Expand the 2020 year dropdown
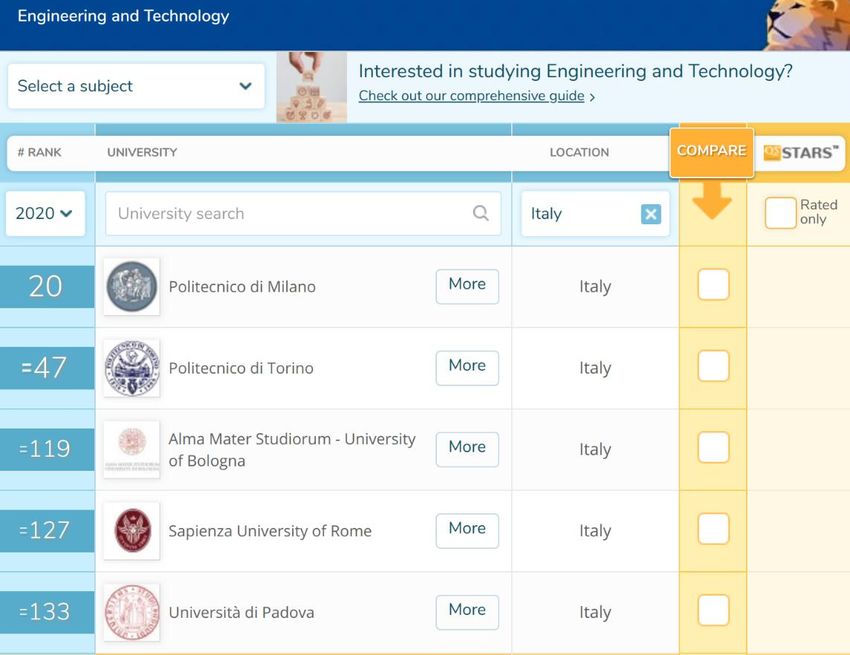The width and height of the screenshot is (850, 655). click(x=45, y=213)
